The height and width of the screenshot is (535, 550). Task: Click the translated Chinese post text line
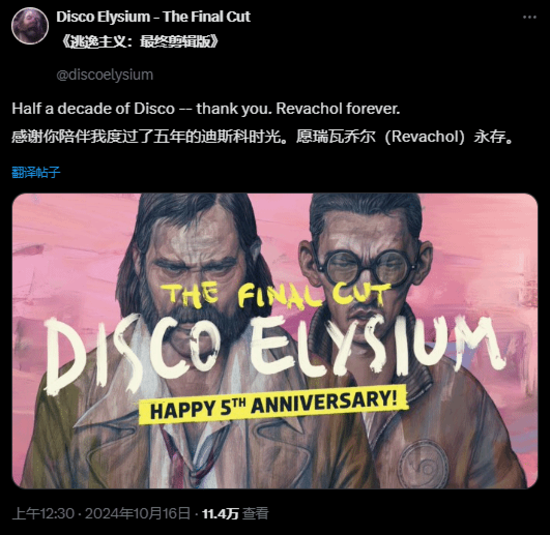point(263,136)
